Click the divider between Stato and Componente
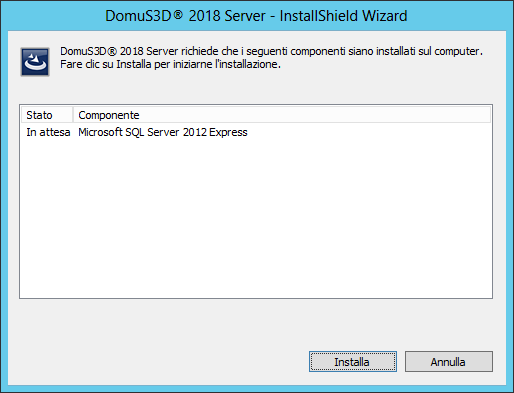 click(73, 115)
